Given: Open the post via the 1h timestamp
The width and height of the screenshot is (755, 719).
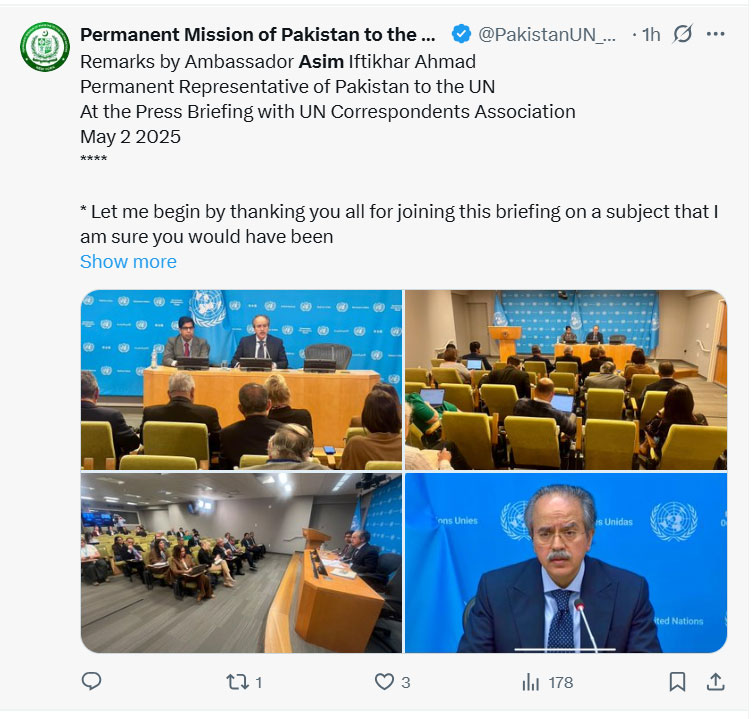Looking at the screenshot, I should [651, 34].
